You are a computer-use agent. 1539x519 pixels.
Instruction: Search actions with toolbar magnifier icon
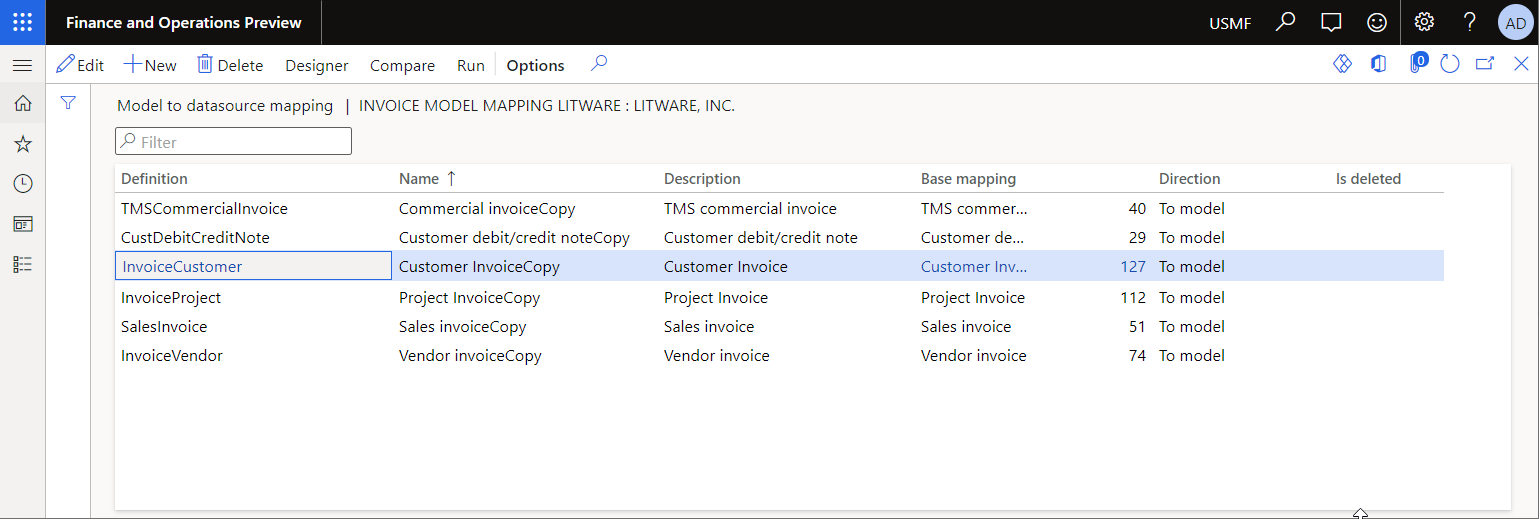[x=599, y=64]
